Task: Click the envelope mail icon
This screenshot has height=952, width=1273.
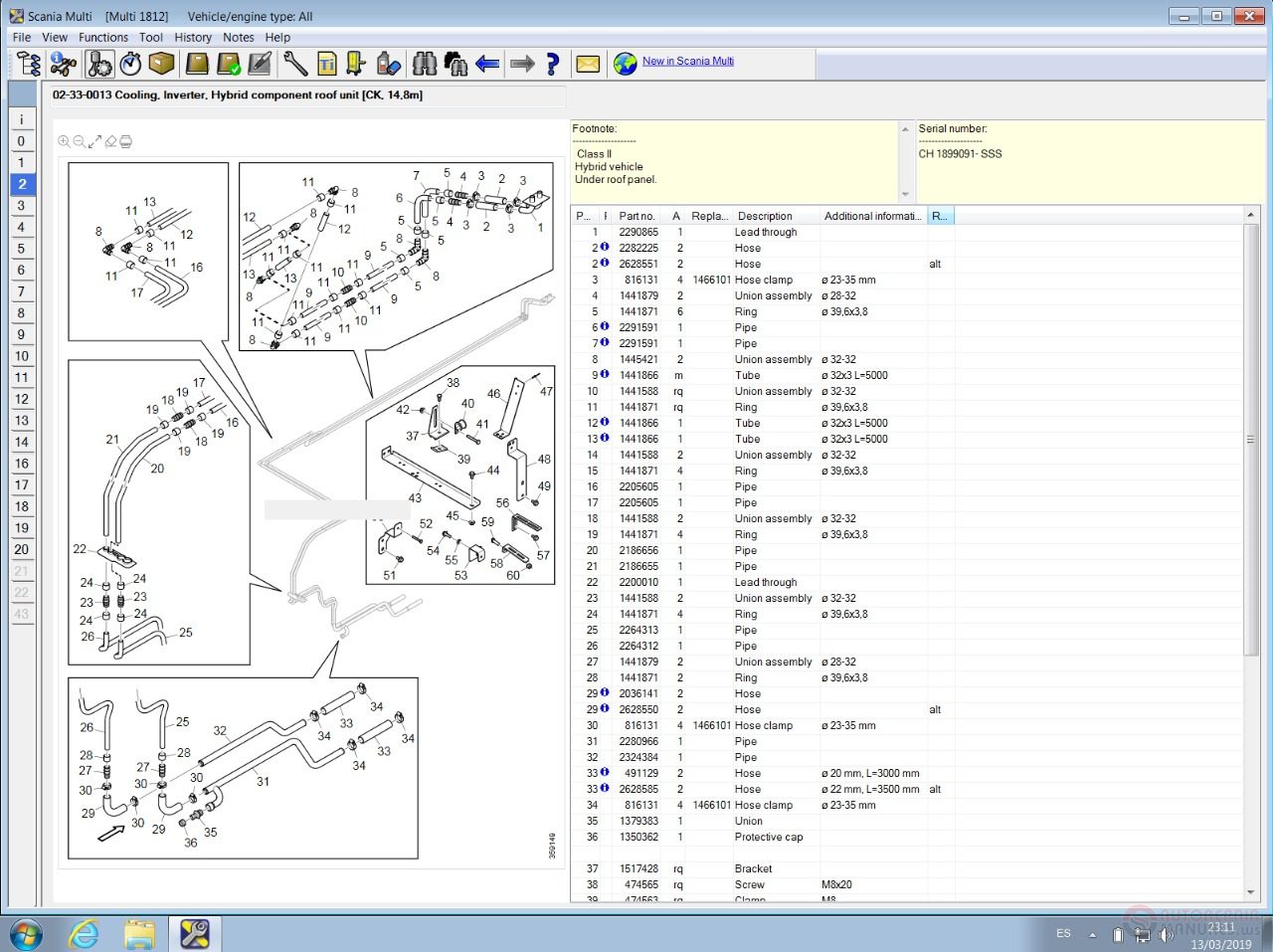Action: (588, 65)
